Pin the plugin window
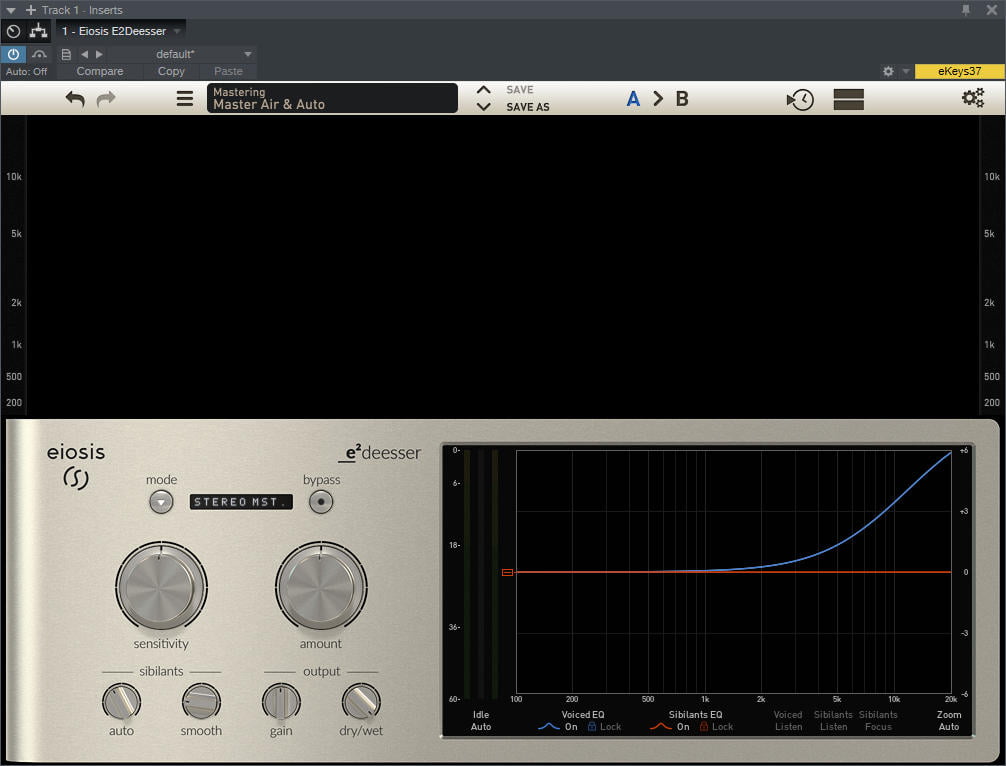The height and width of the screenshot is (766, 1006). pyautogui.click(x=966, y=10)
